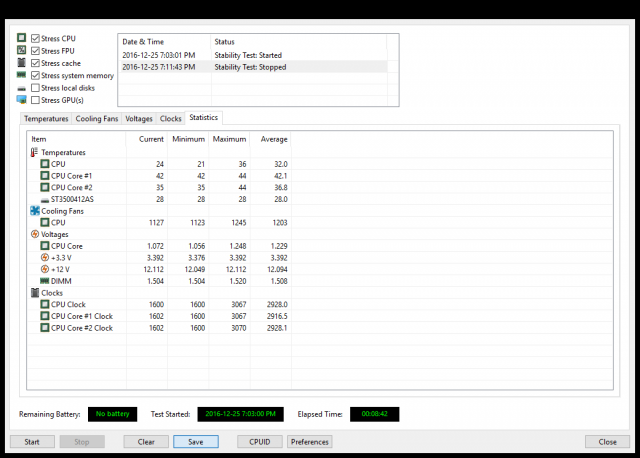Viewport: 640px width, 458px height.
Task: Click the Clocks category chip icon
Action: (x=34, y=293)
